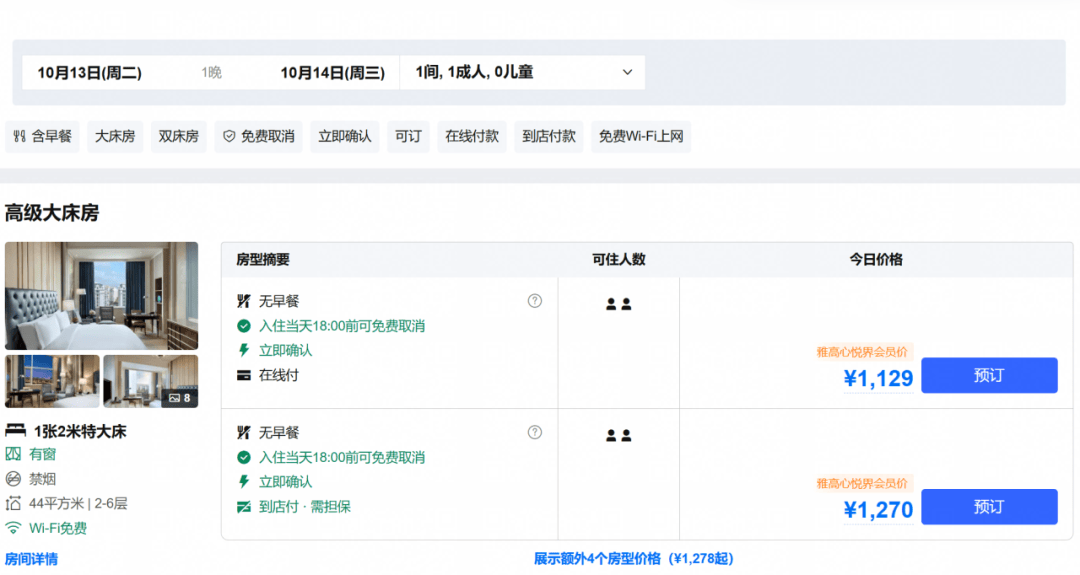Click the 房型摘要 column header

pyautogui.click(x=263, y=260)
